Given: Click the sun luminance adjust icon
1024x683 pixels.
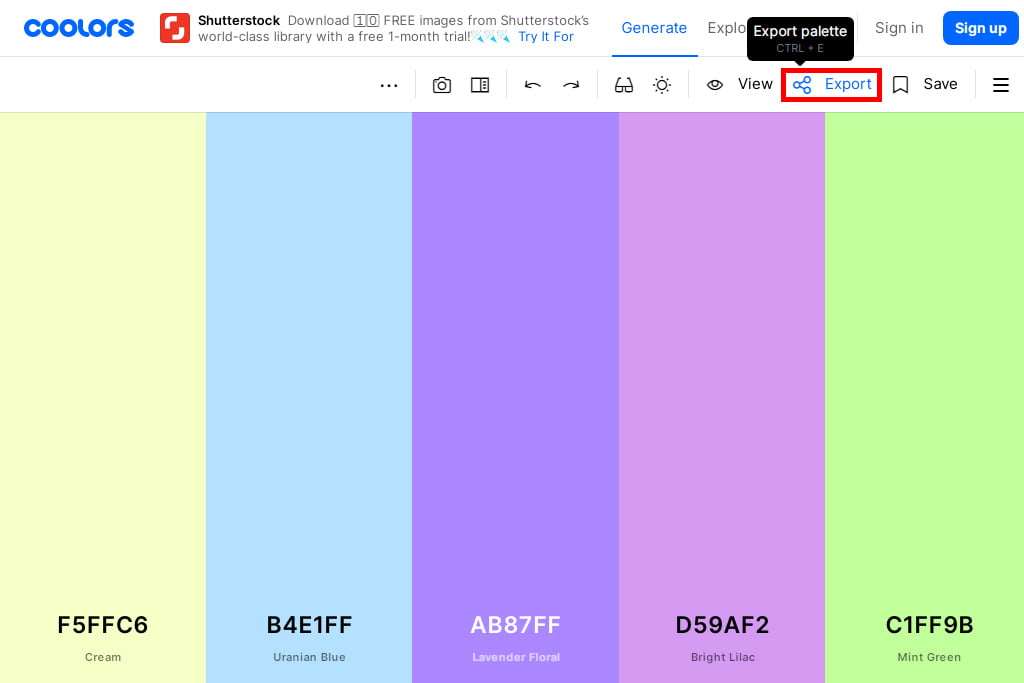Looking at the screenshot, I should pos(662,85).
